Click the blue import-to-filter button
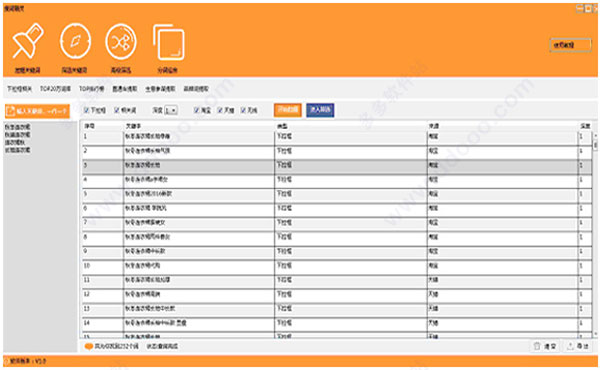Image resolution: width=600 pixels, height=370 pixels. tap(320, 110)
